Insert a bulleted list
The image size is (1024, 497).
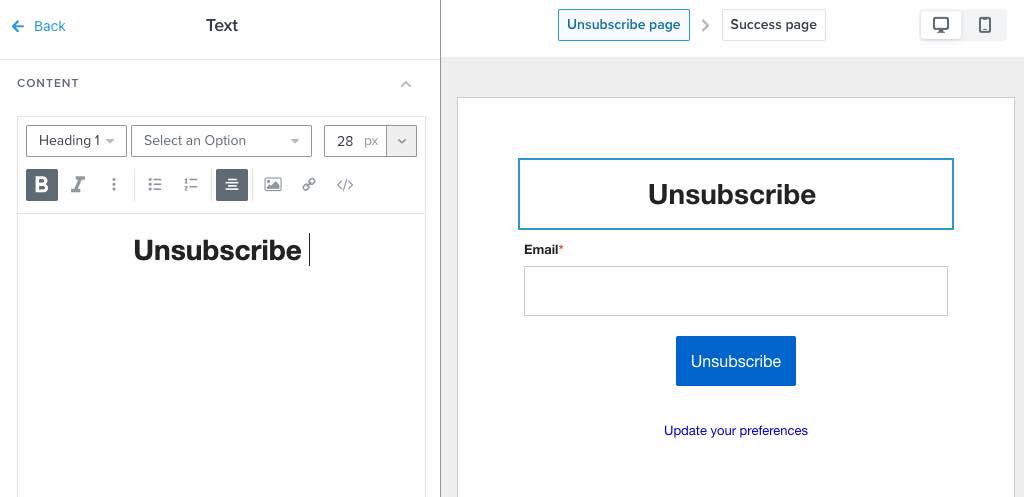click(155, 185)
